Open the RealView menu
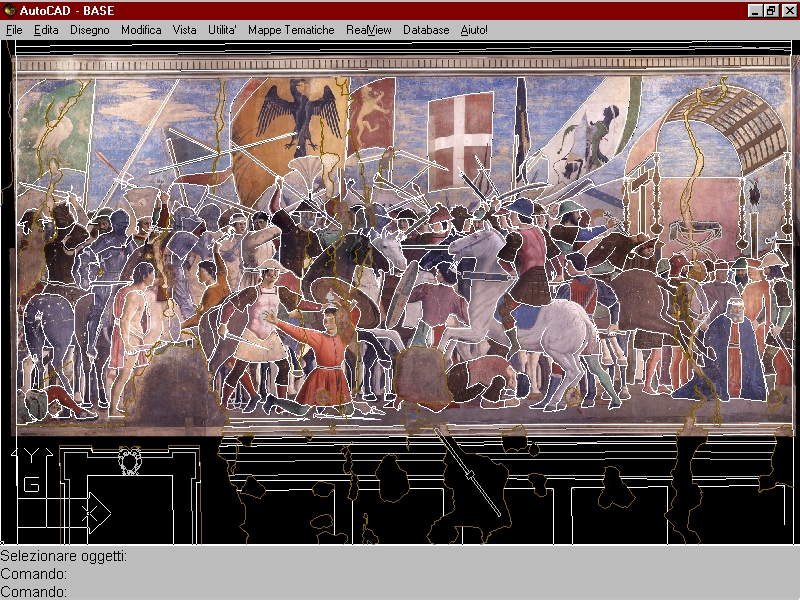Screen dimensions: 800x600 pos(368,30)
